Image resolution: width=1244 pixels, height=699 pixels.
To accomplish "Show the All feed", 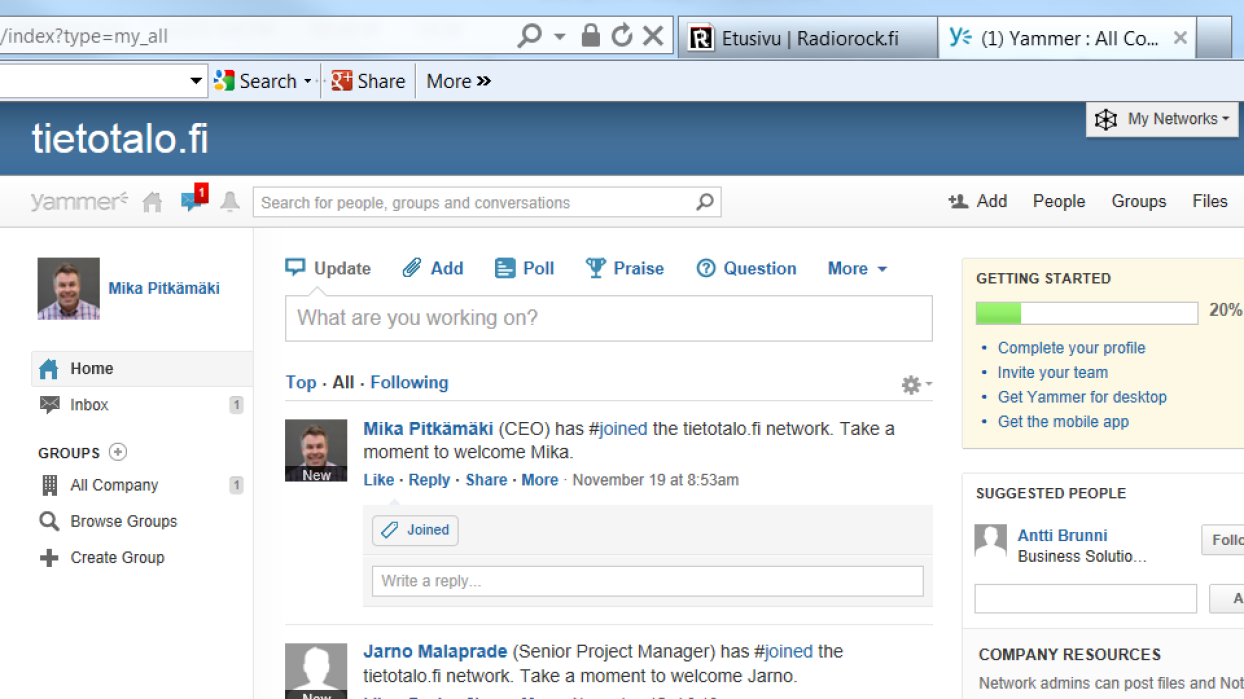I will coord(343,382).
